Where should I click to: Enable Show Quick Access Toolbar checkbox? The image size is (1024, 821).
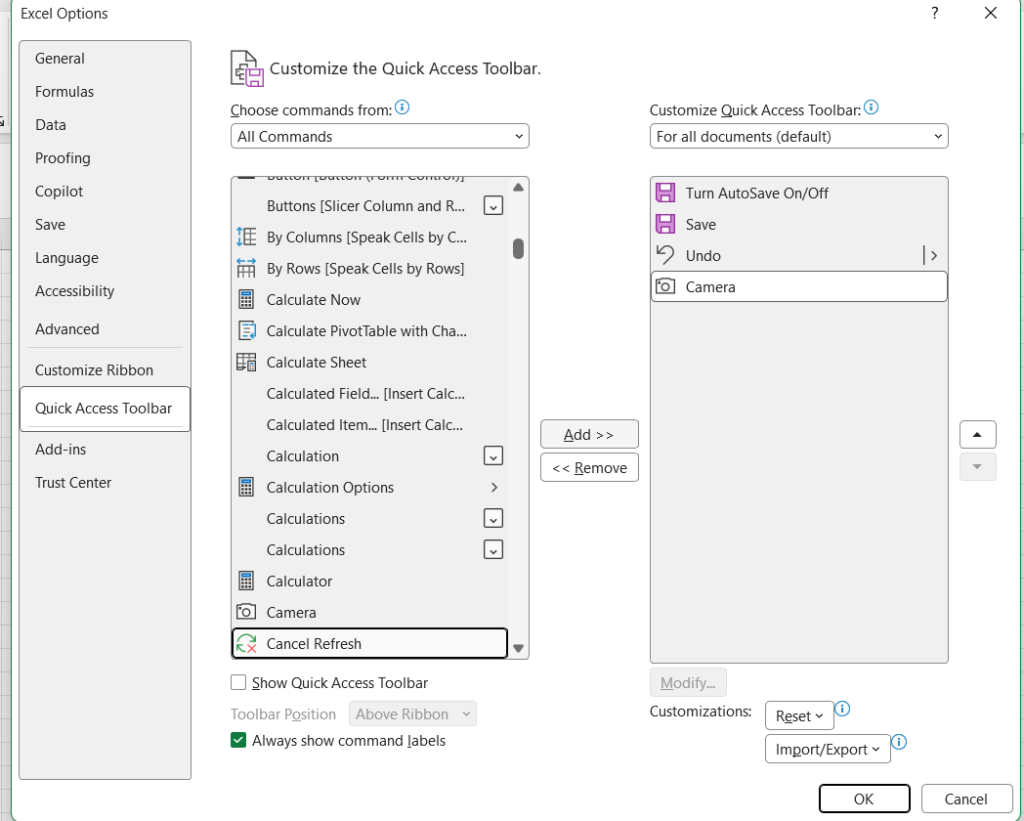click(238, 683)
